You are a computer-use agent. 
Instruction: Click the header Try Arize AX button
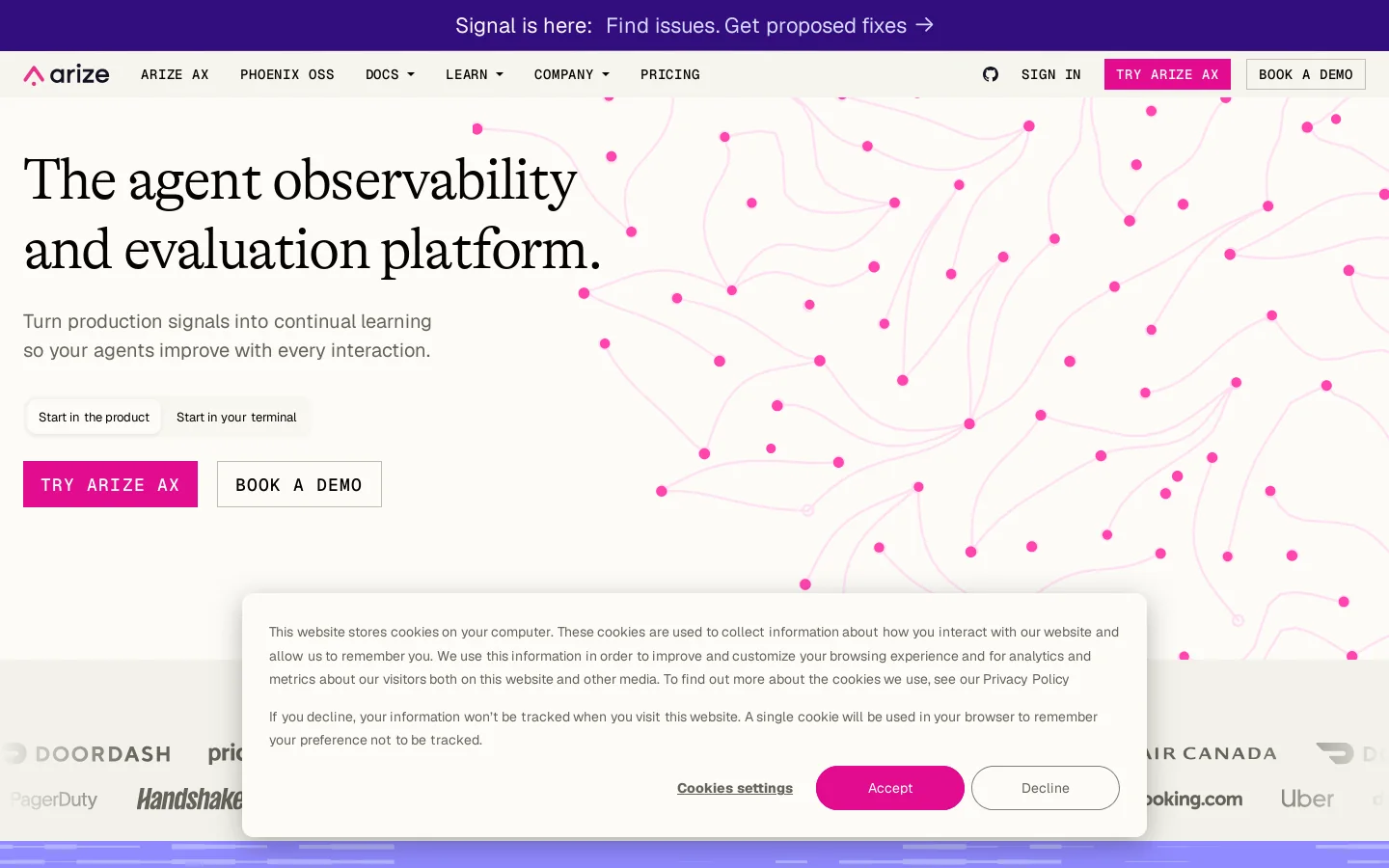(1167, 74)
